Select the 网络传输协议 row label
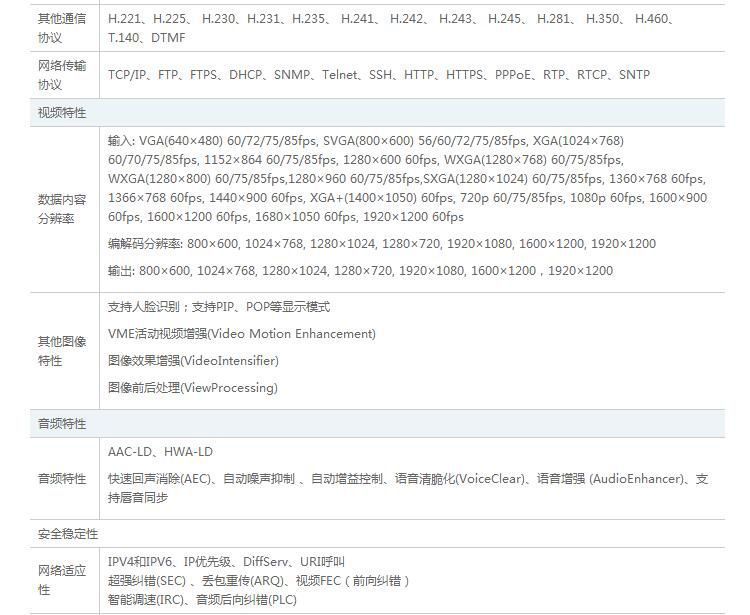Screen dimensions: 750x615 tap(62, 75)
